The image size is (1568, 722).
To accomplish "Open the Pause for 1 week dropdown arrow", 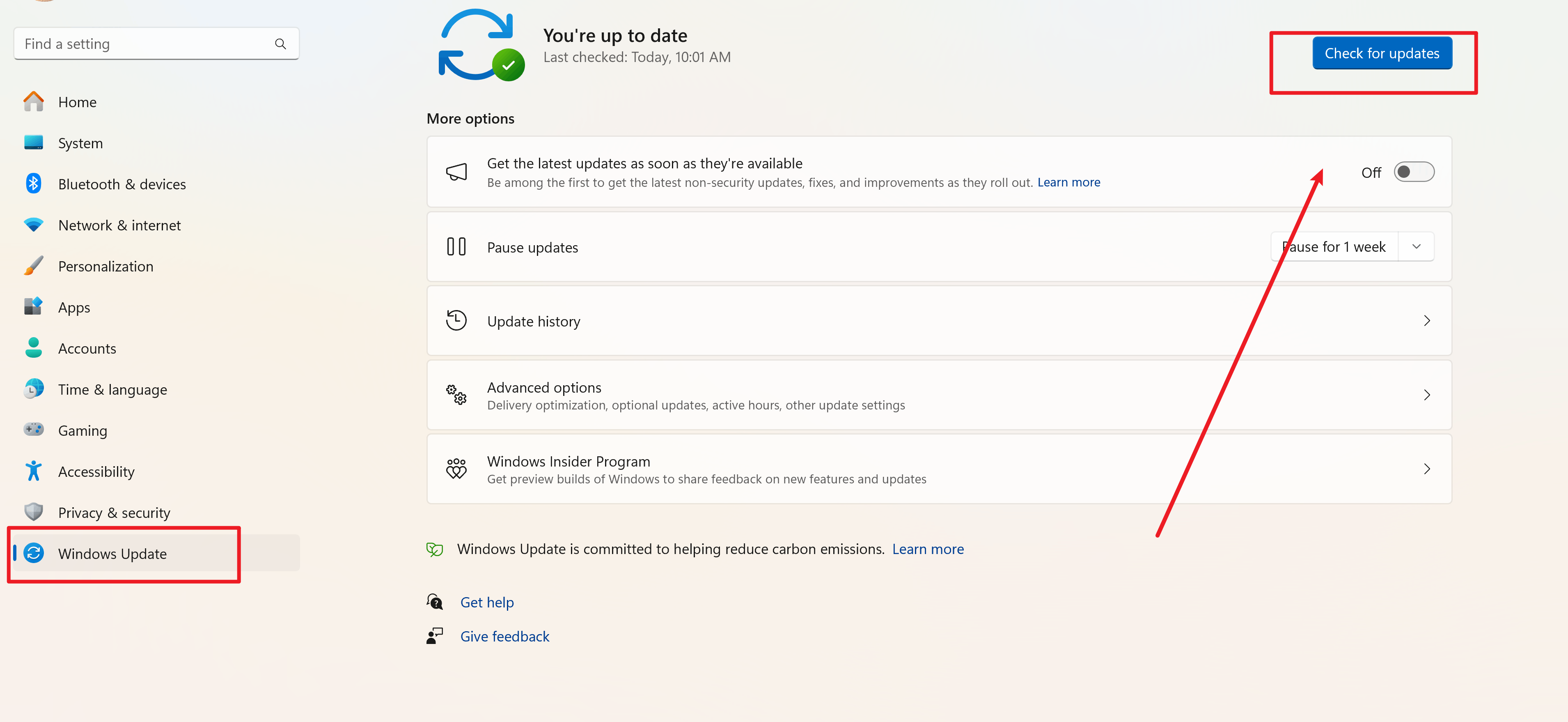I will point(1417,247).
